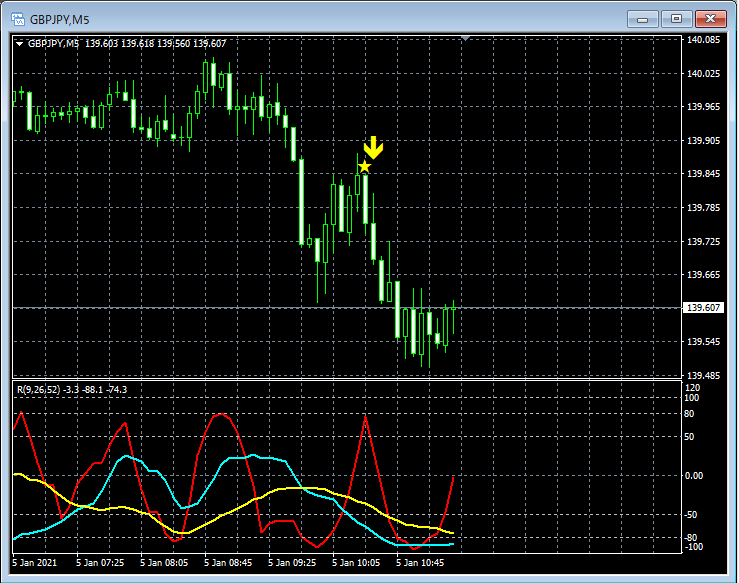Click the chart window icon beside GBPJPY,M5 title

click(17, 19)
